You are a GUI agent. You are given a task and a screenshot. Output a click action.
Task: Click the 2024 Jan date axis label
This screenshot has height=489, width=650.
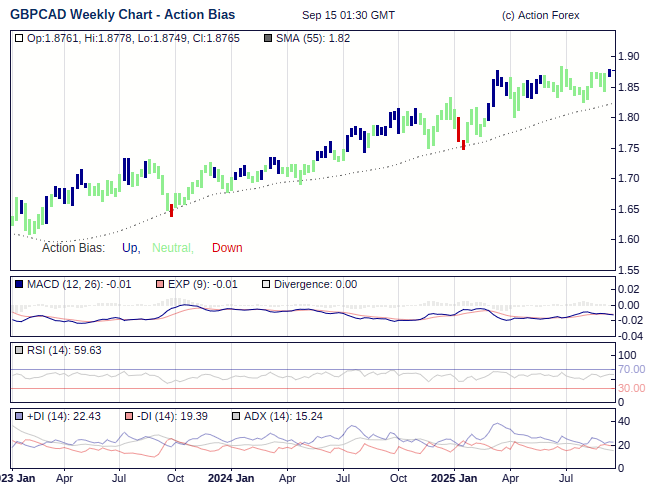tap(231, 478)
